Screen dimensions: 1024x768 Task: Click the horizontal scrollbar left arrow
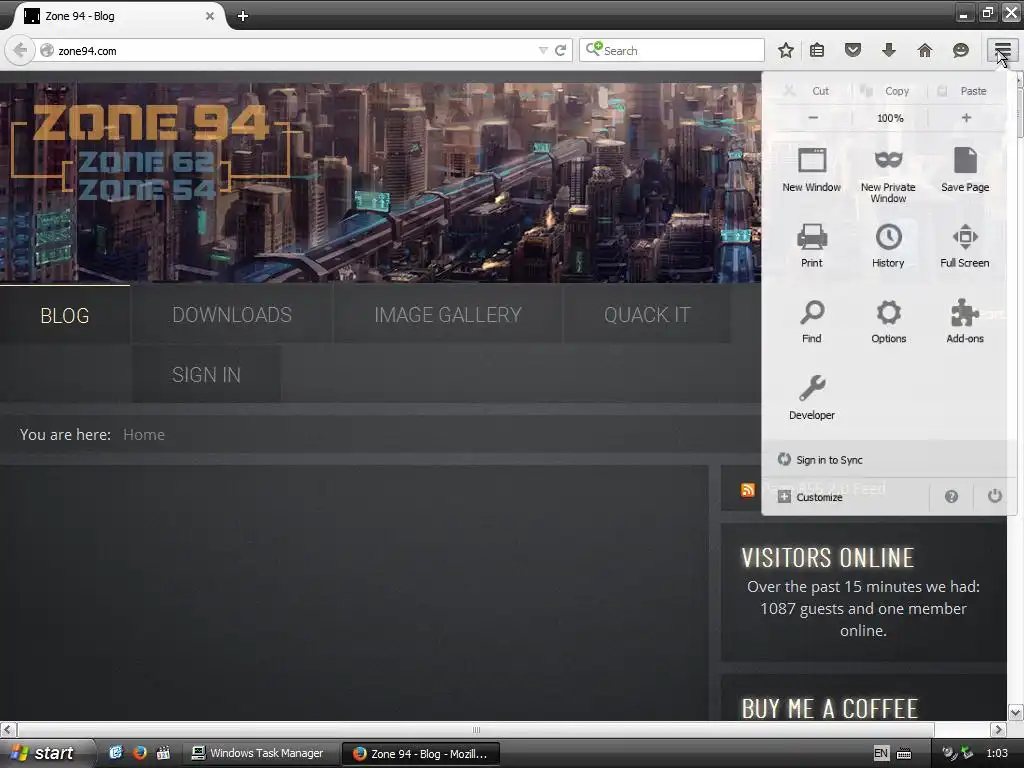[8, 729]
